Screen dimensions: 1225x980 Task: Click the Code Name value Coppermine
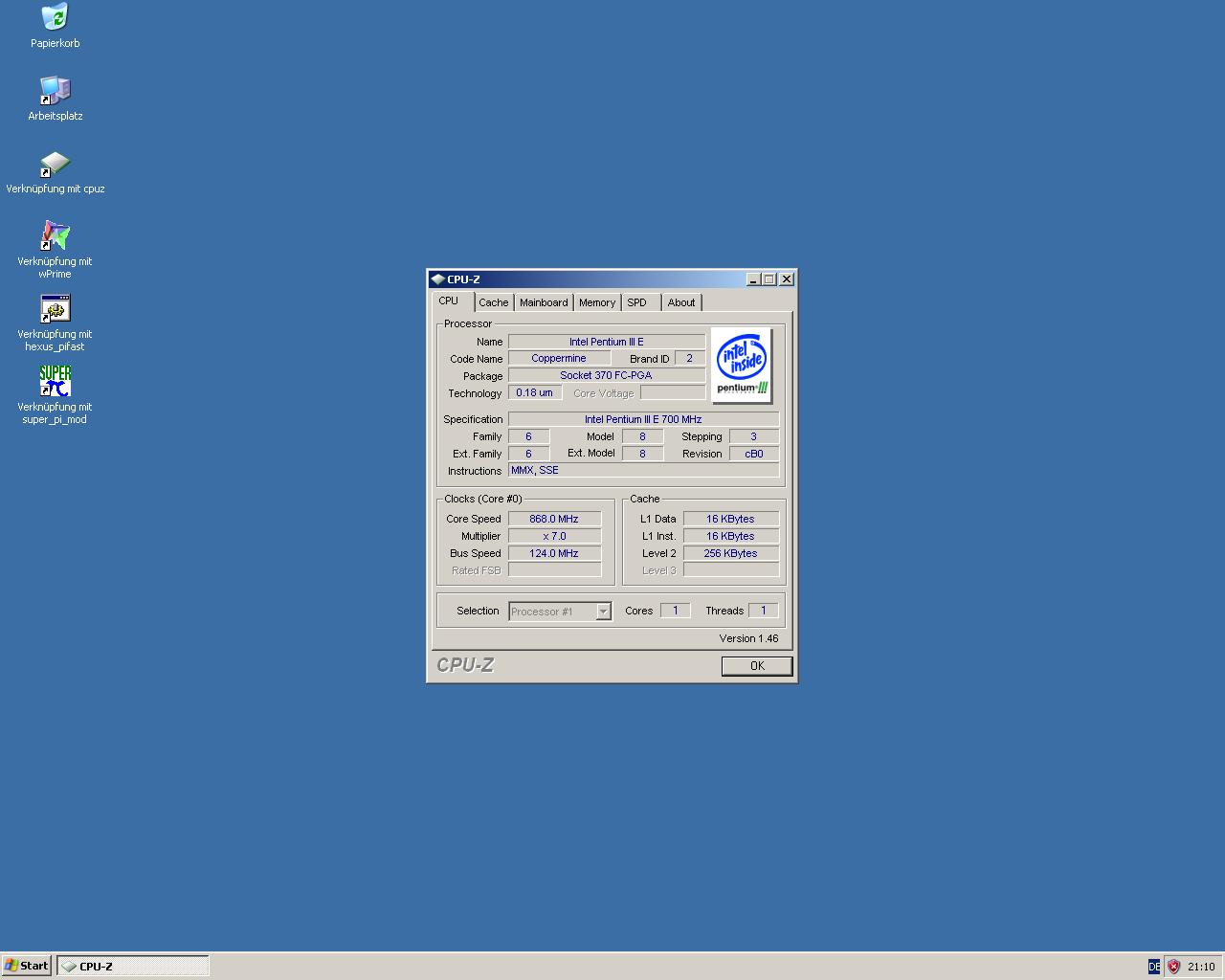[x=559, y=358]
